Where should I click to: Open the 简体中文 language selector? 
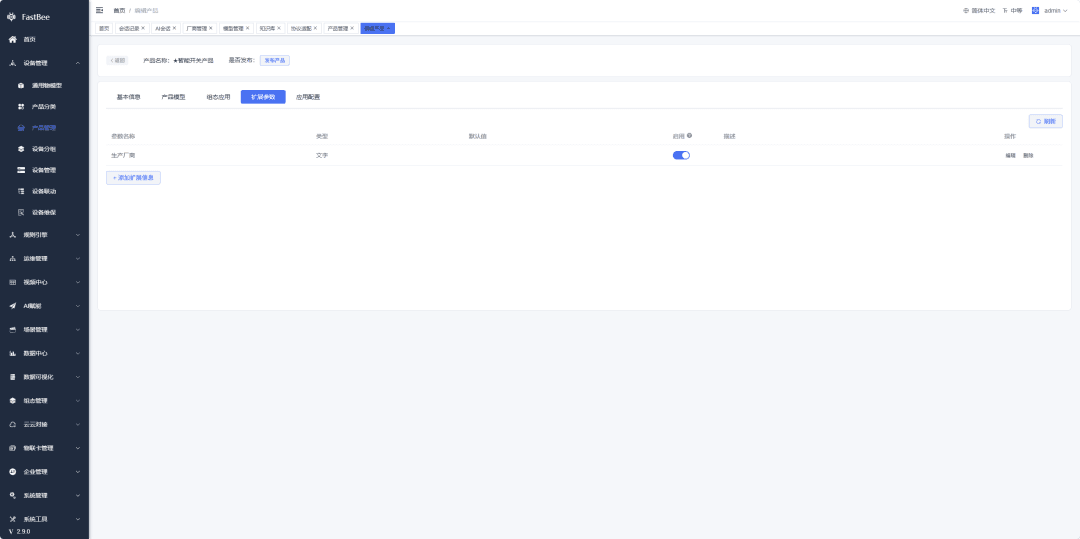(x=979, y=10)
